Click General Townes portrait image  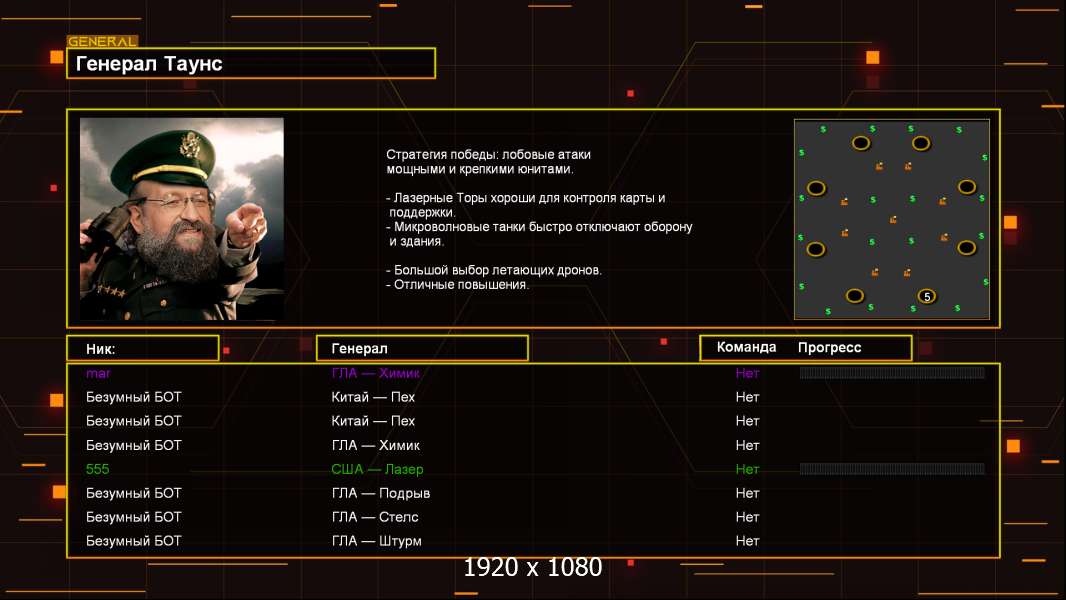[x=182, y=219]
